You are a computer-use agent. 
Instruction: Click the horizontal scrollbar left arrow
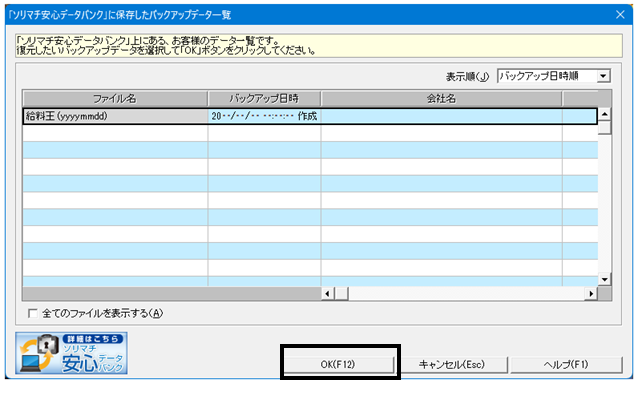tap(328, 294)
